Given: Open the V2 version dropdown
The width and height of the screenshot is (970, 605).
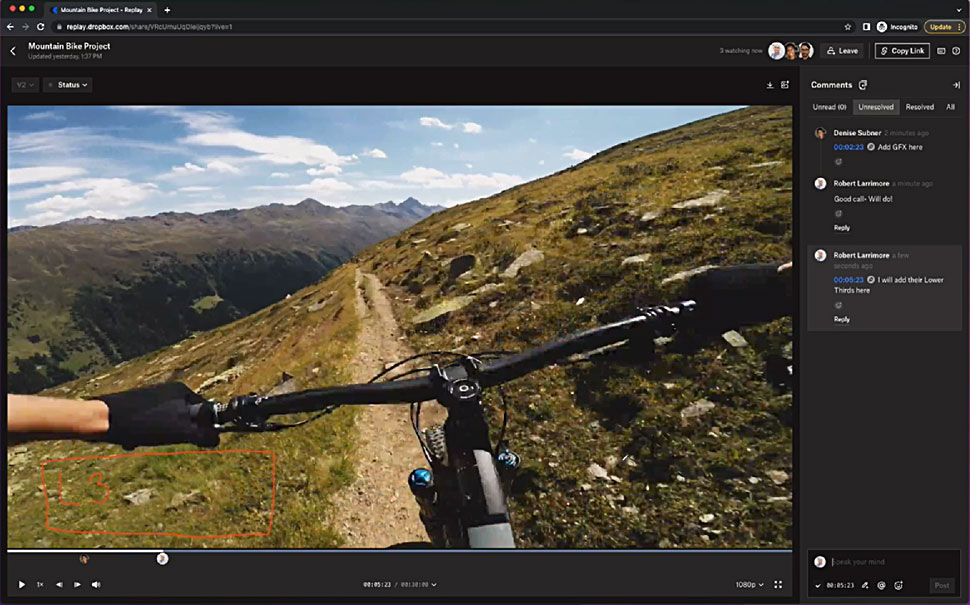Looking at the screenshot, I should click(25, 85).
